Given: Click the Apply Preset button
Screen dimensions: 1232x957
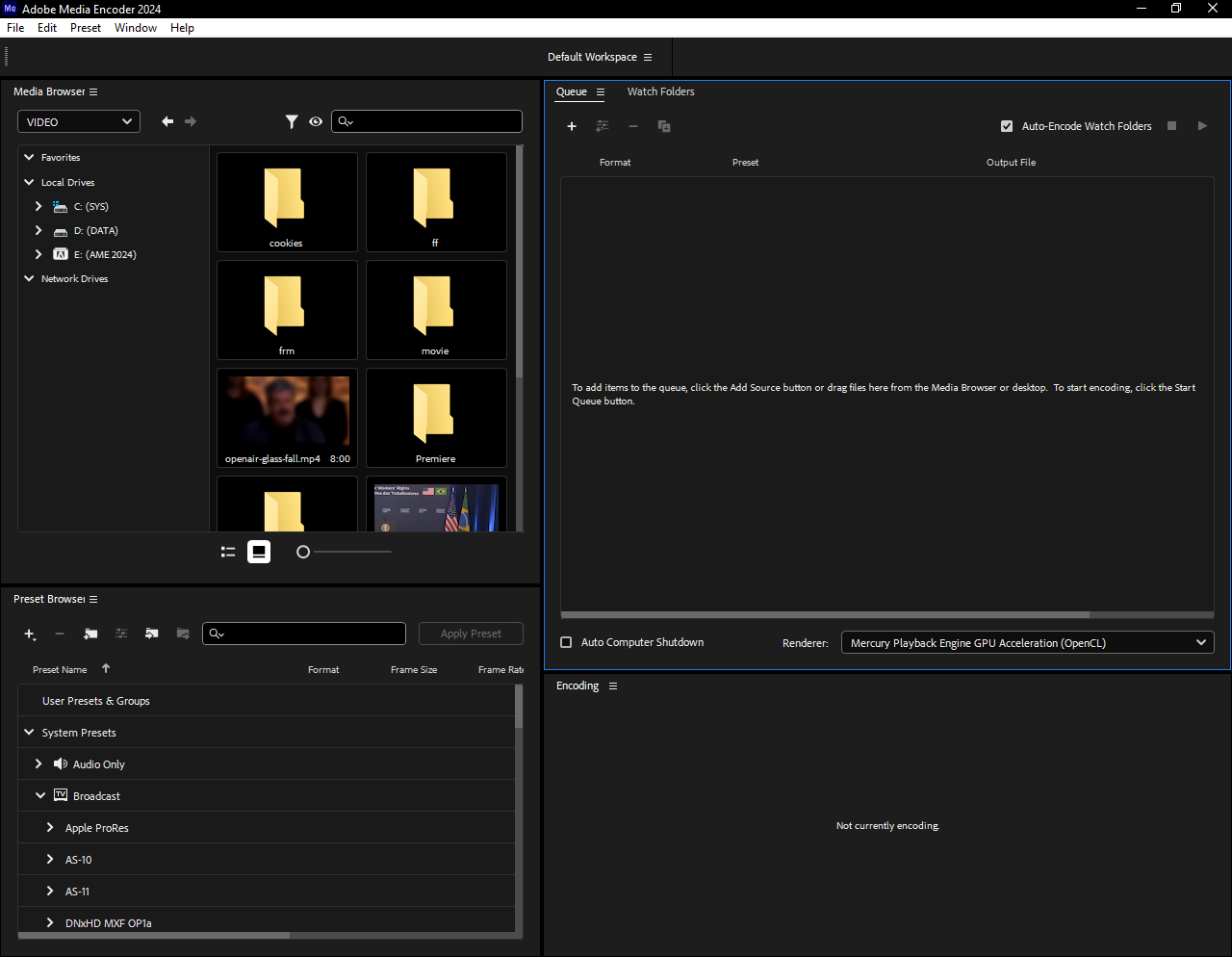Looking at the screenshot, I should (471, 634).
